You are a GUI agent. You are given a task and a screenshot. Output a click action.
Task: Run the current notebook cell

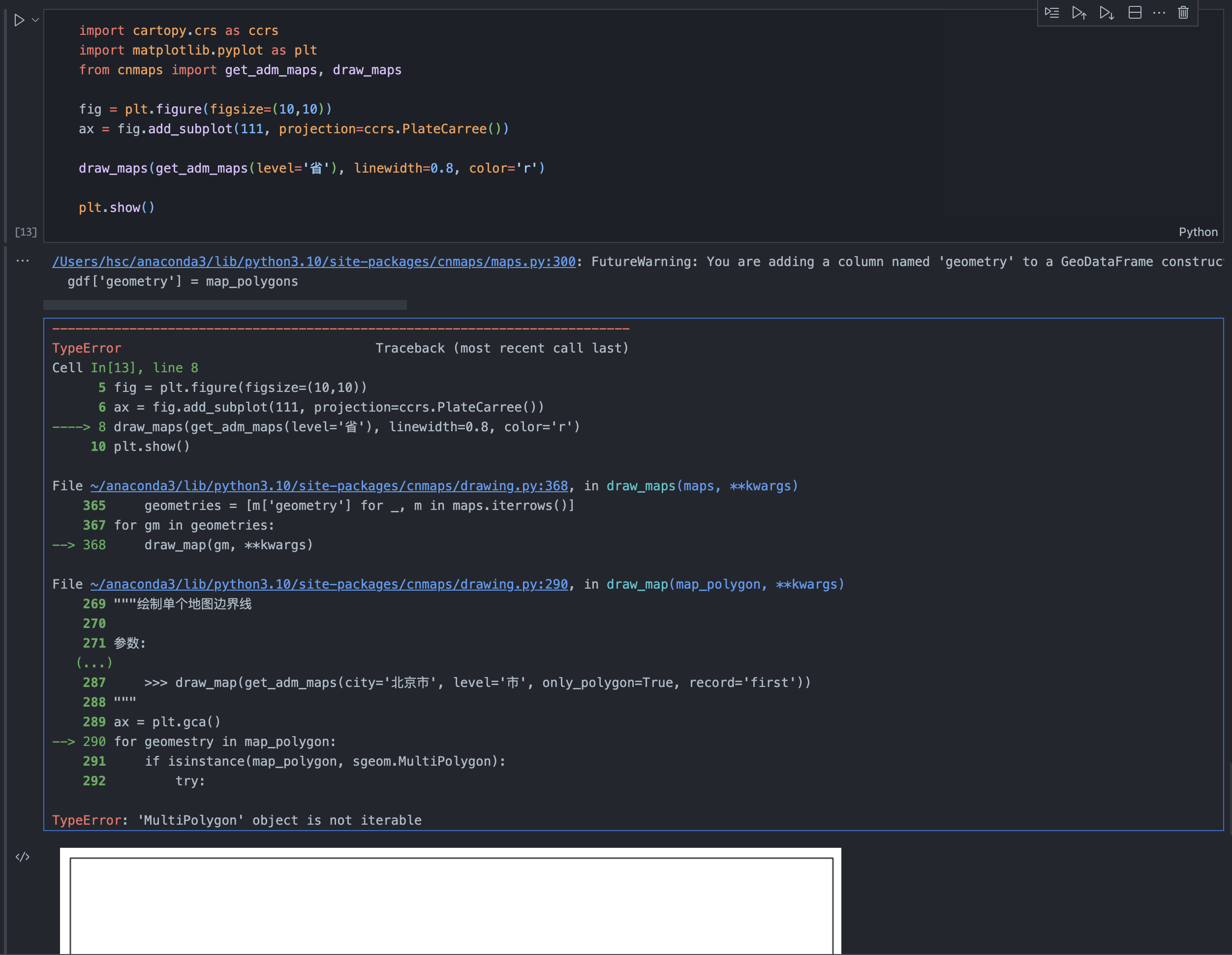pos(19,20)
